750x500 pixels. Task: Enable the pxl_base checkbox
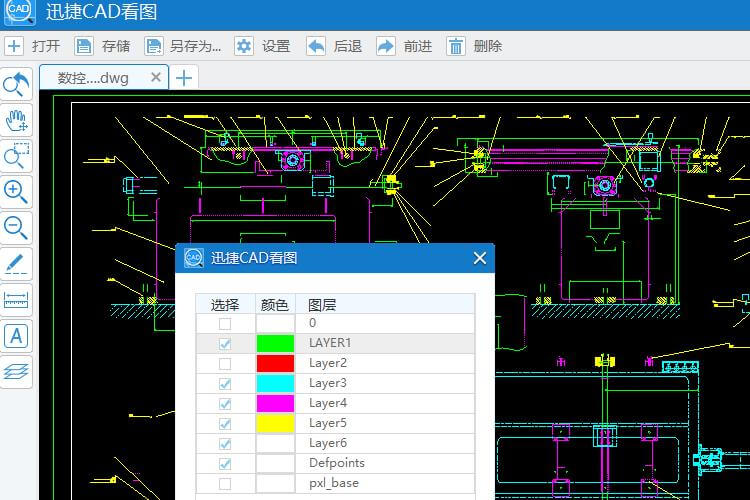[x=225, y=484]
